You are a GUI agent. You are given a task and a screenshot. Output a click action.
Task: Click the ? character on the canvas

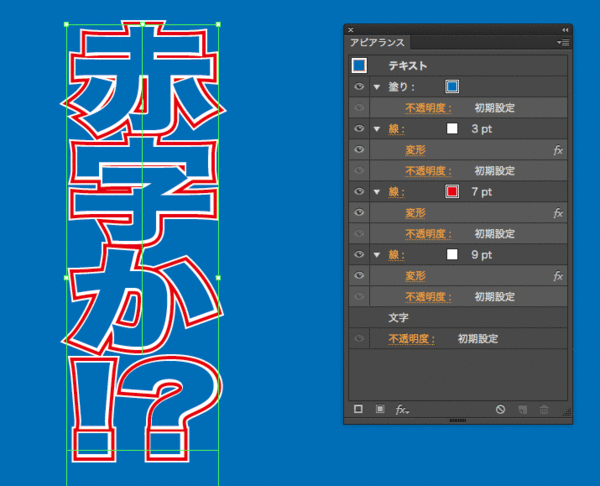168,409
